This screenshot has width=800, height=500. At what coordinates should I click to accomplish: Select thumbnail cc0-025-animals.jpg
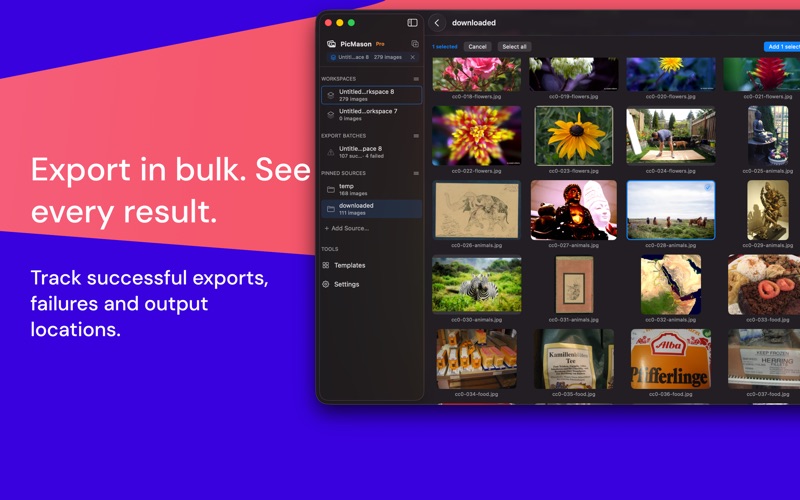point(767,136)
